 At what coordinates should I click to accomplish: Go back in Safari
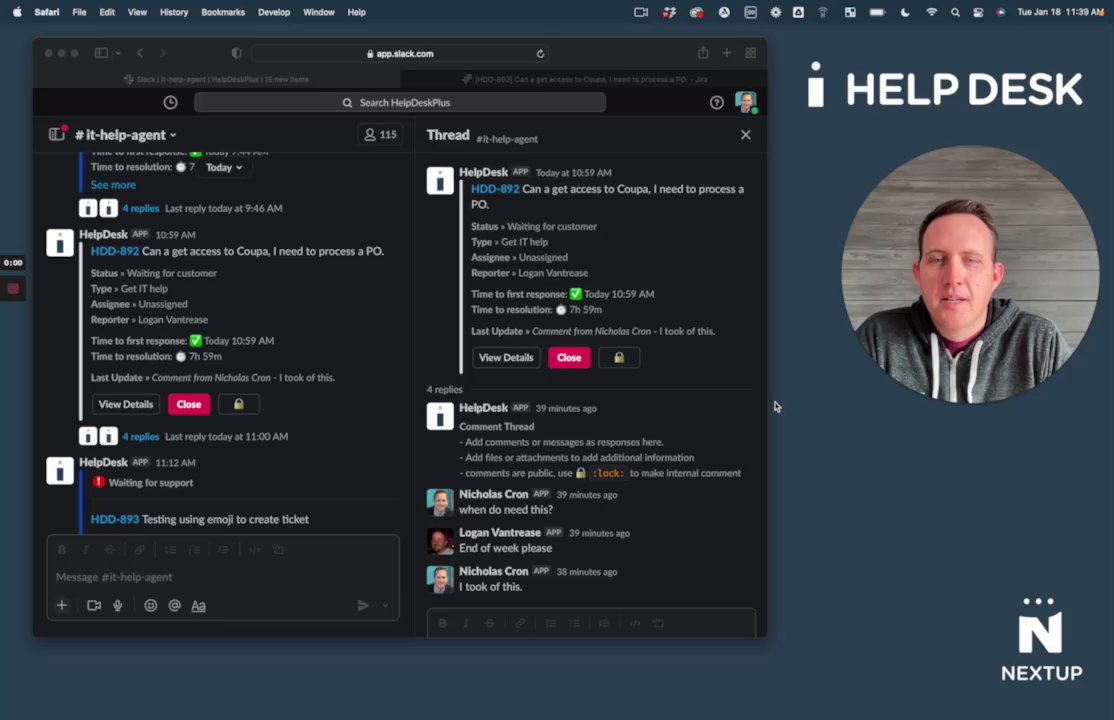click(x=141, y=53)
